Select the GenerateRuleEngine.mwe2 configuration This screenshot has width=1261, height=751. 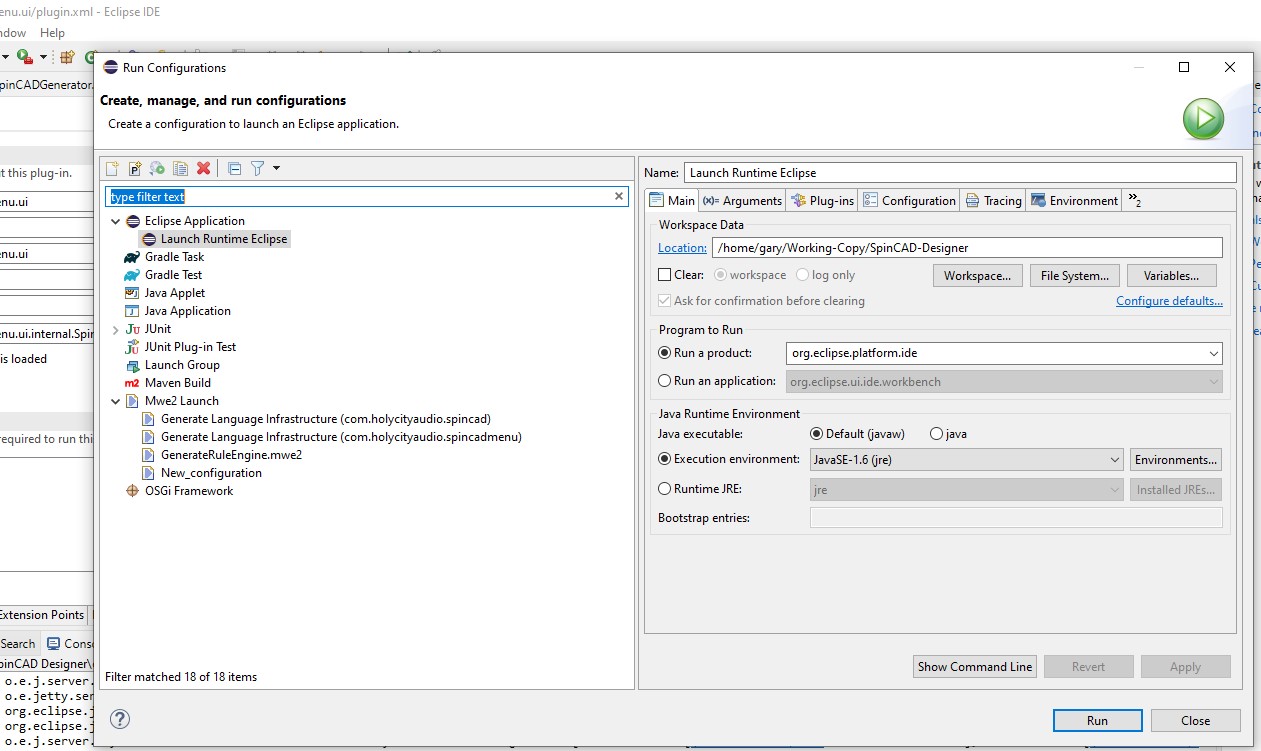[x=231, y=455]
